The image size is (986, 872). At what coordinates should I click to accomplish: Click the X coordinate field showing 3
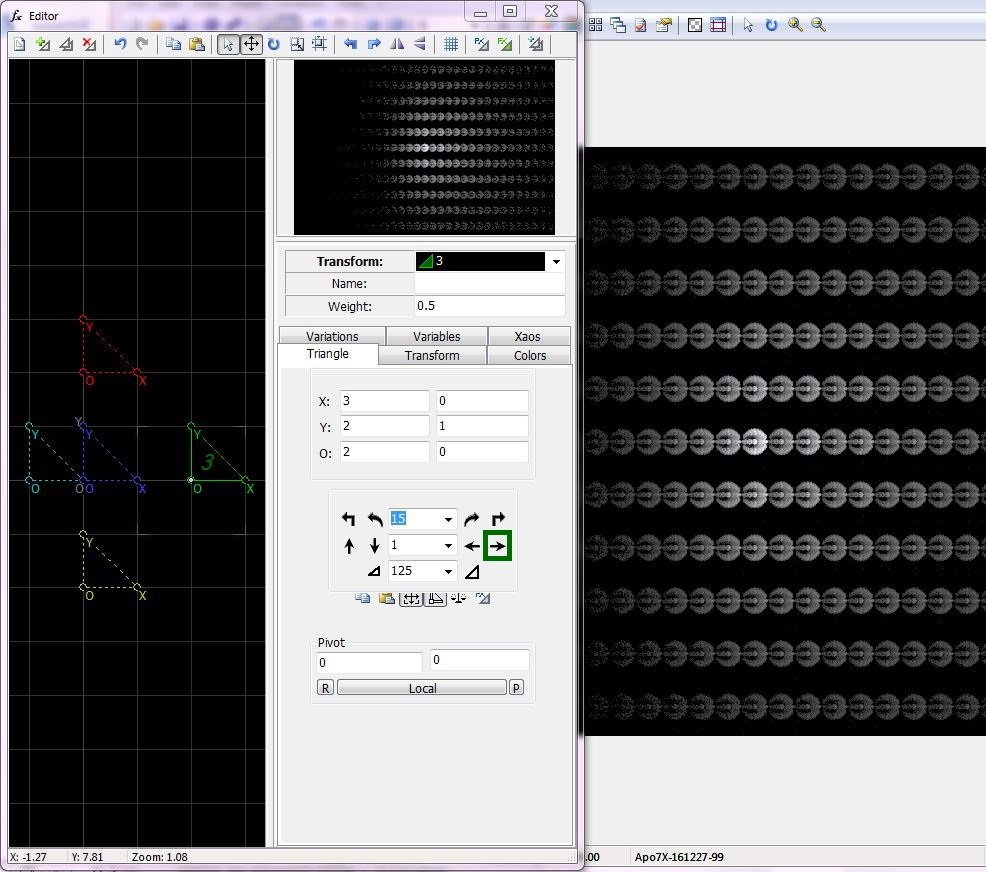[385, 401]
